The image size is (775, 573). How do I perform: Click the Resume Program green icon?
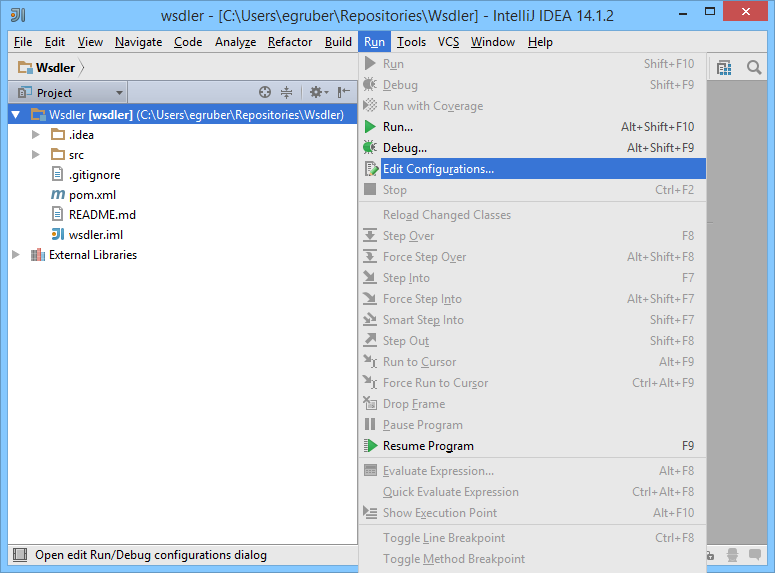click(x=370, y=445)
